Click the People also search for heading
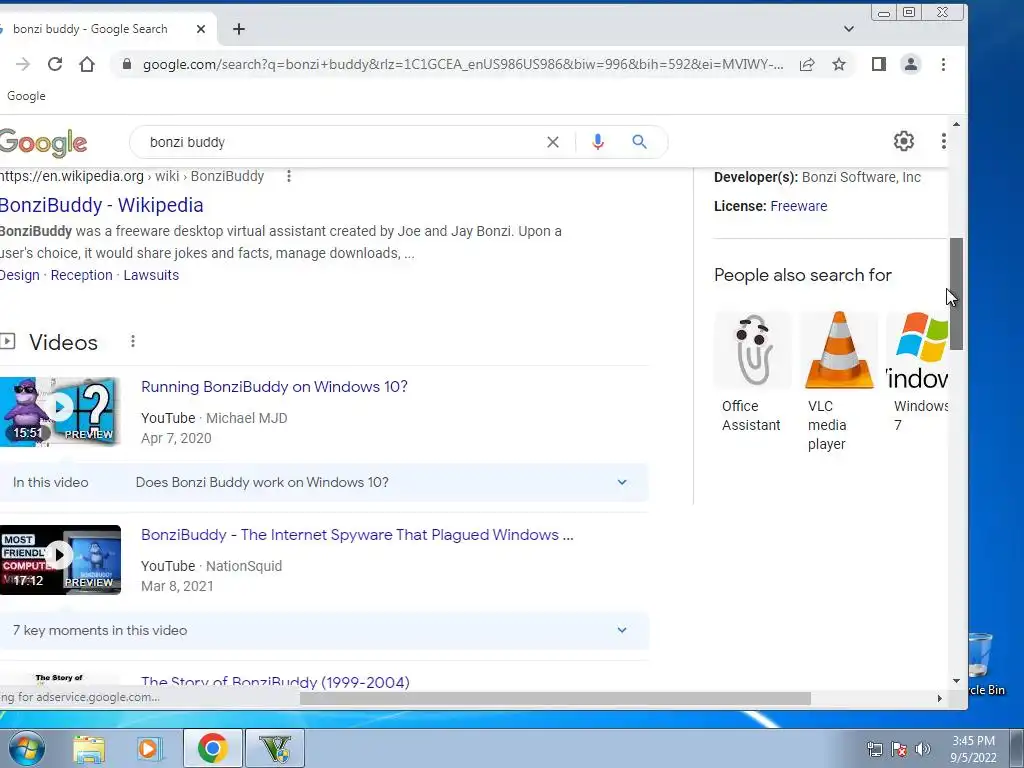Image resolution: width=1024 pixels, height=768 pixels. (803, 275)
